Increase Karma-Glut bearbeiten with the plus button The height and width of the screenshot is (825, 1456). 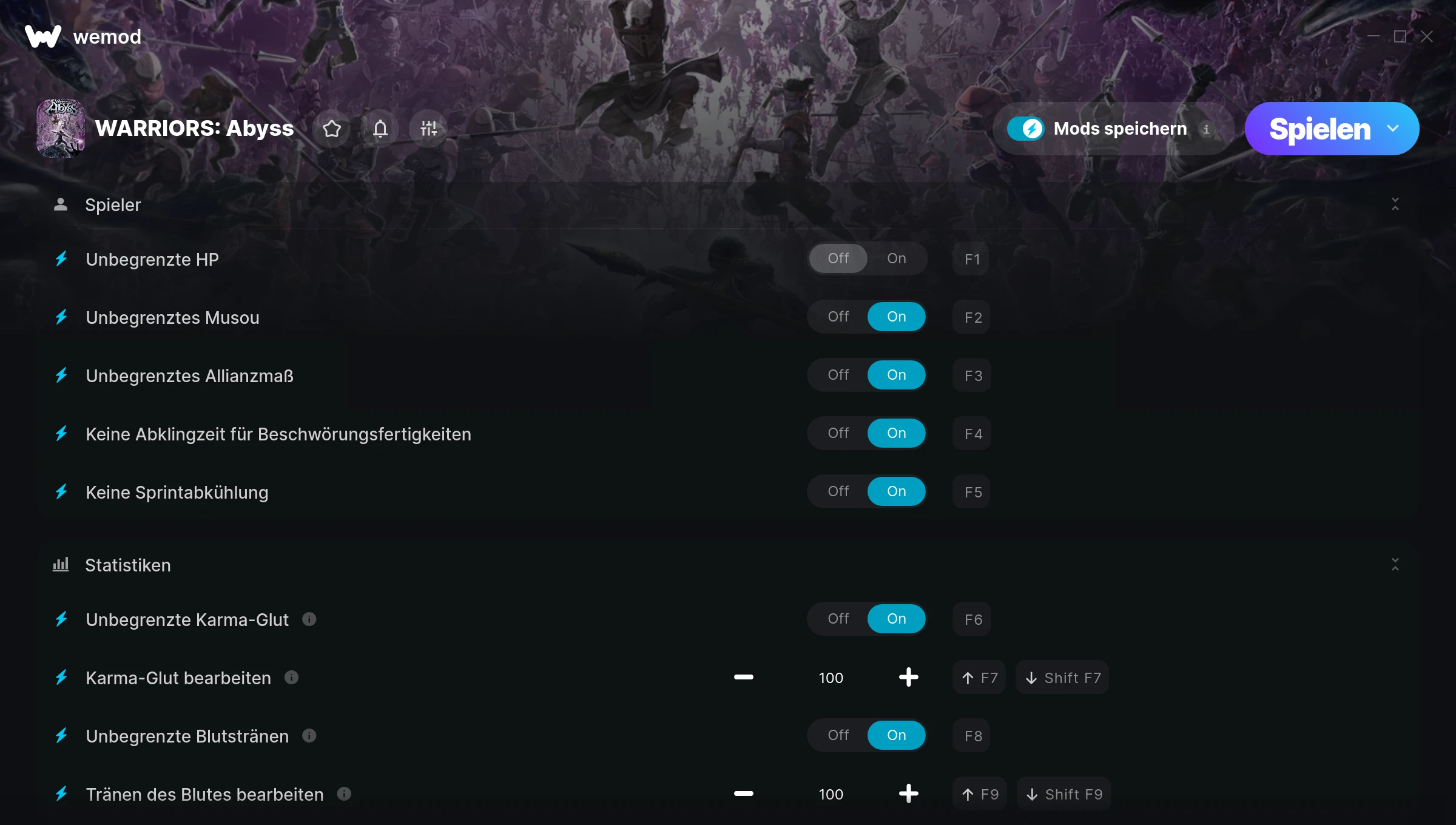908,678
